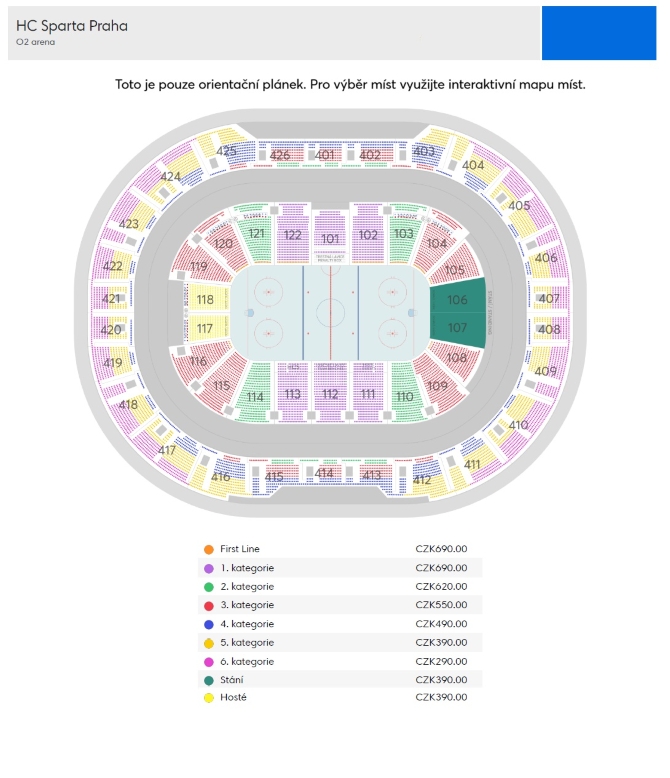Click the green 2. kategorie legend dot
Screen dimensions: 670x778
pyautogui.click(x=208, y=586)
